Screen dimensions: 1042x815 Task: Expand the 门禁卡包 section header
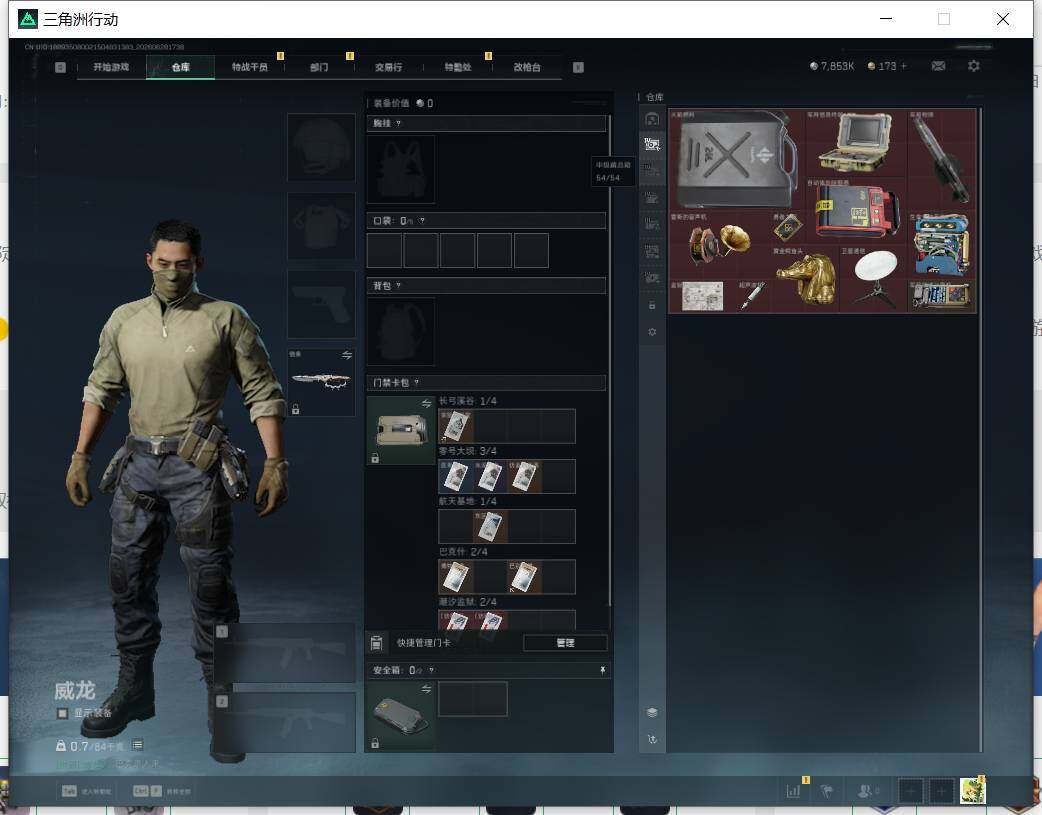pos(486,383)
